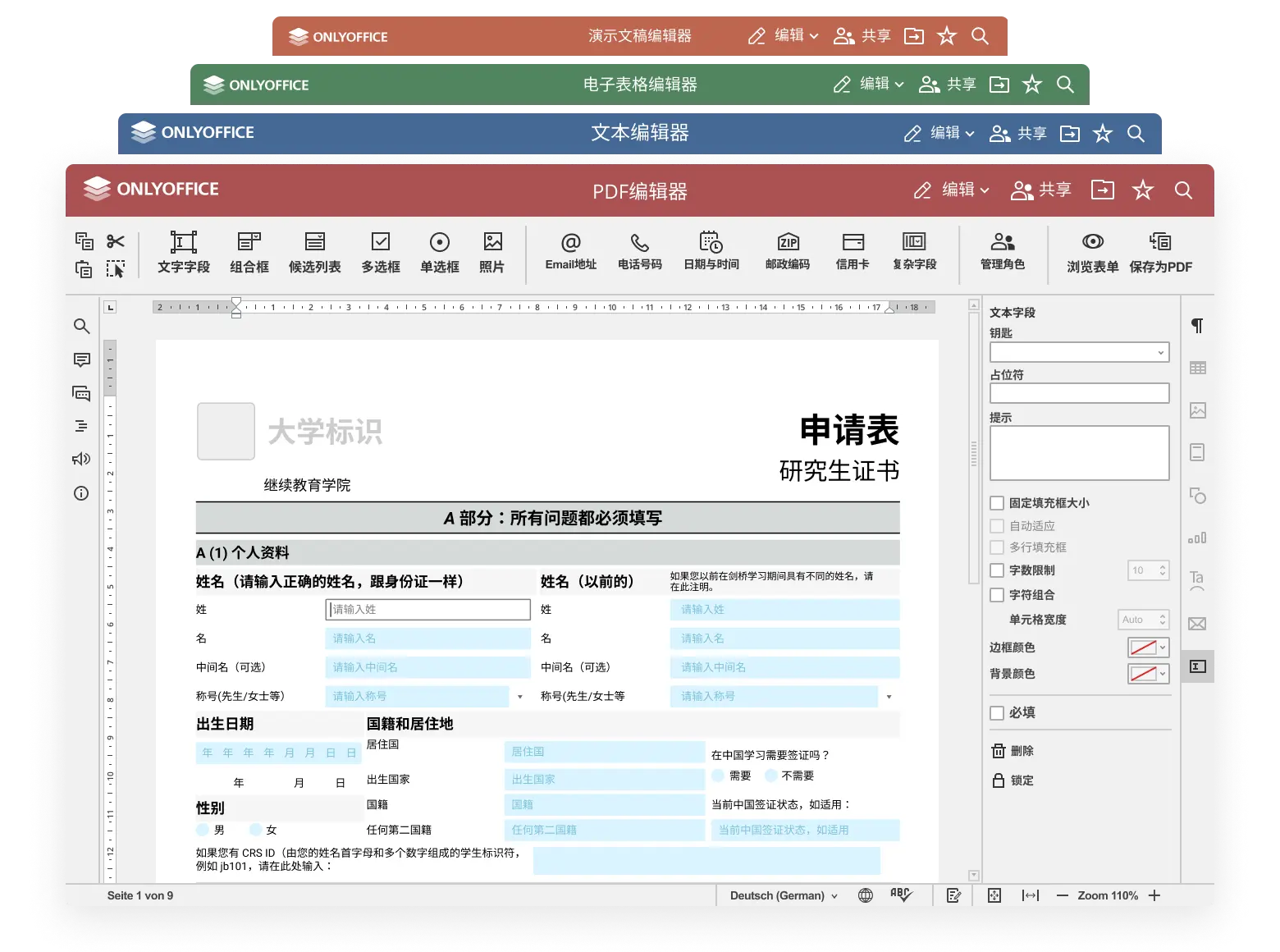This screenshot has height=952, width=1280.
Task: Click 共享 in 文本编辑器 window
Action: coord(1018,133)
